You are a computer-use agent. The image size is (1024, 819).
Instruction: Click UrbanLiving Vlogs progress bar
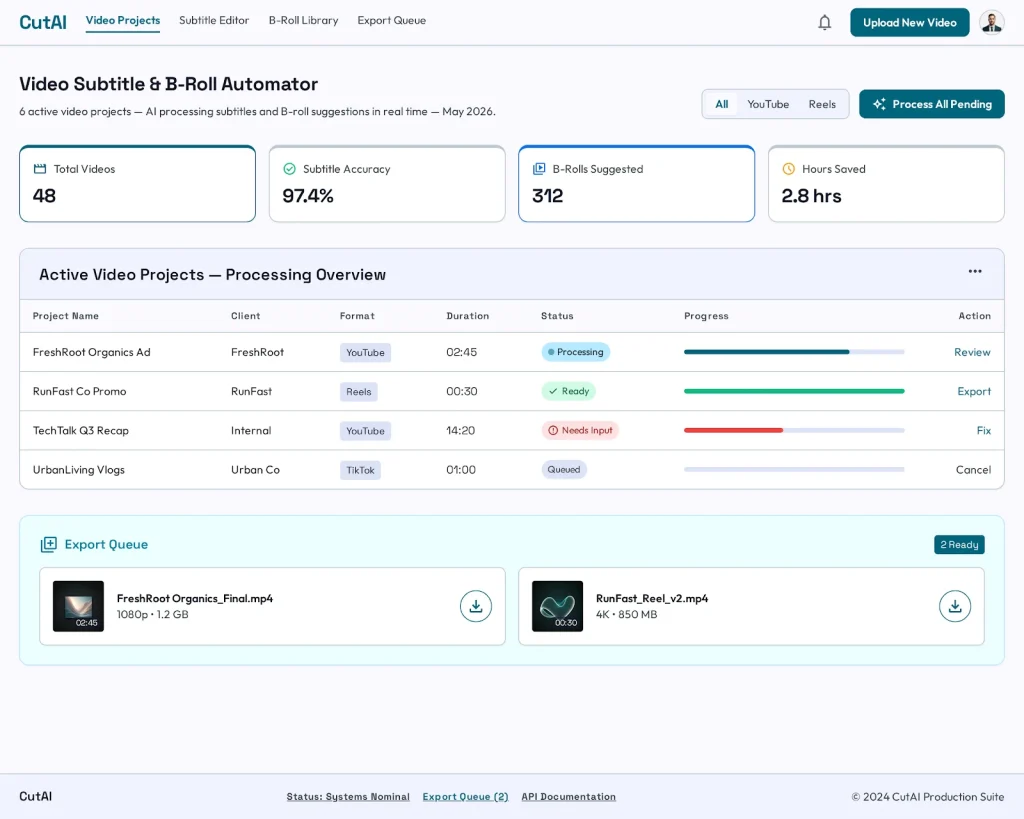(x=794, y=470)
